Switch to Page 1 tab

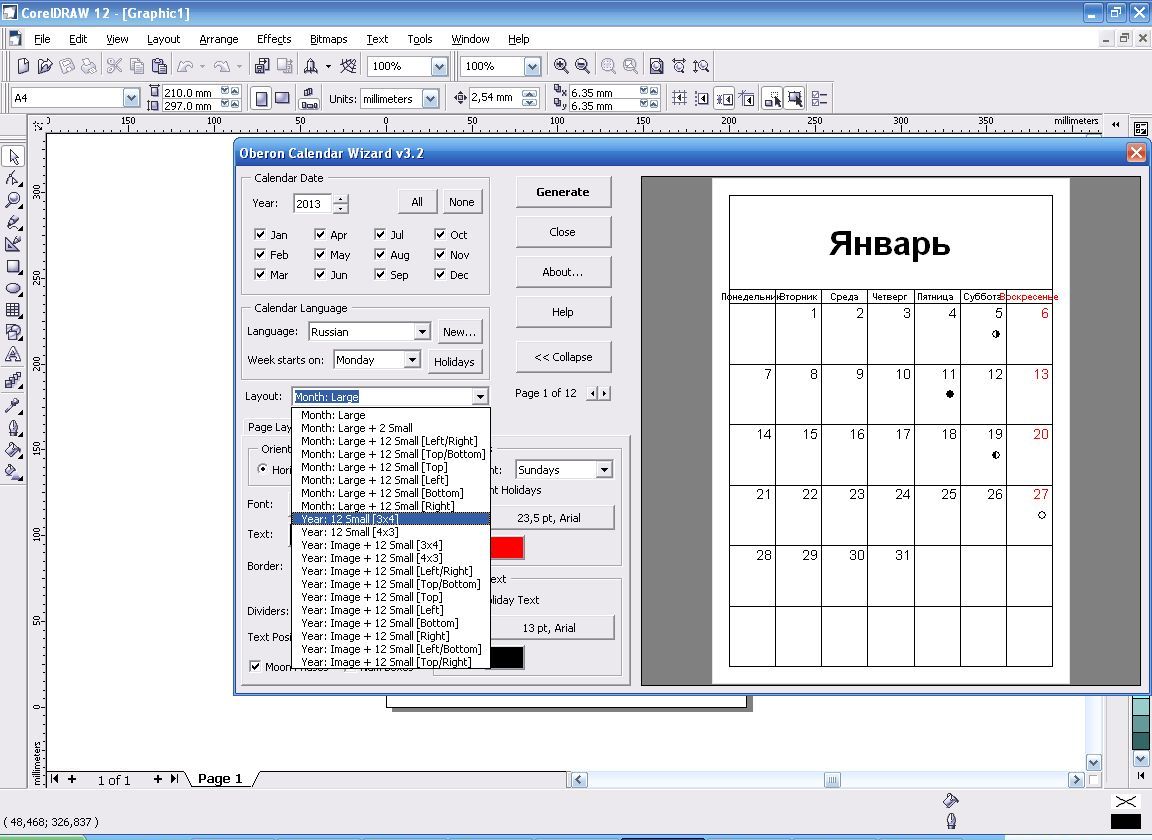pyautogui.click(x=220, y=778)
